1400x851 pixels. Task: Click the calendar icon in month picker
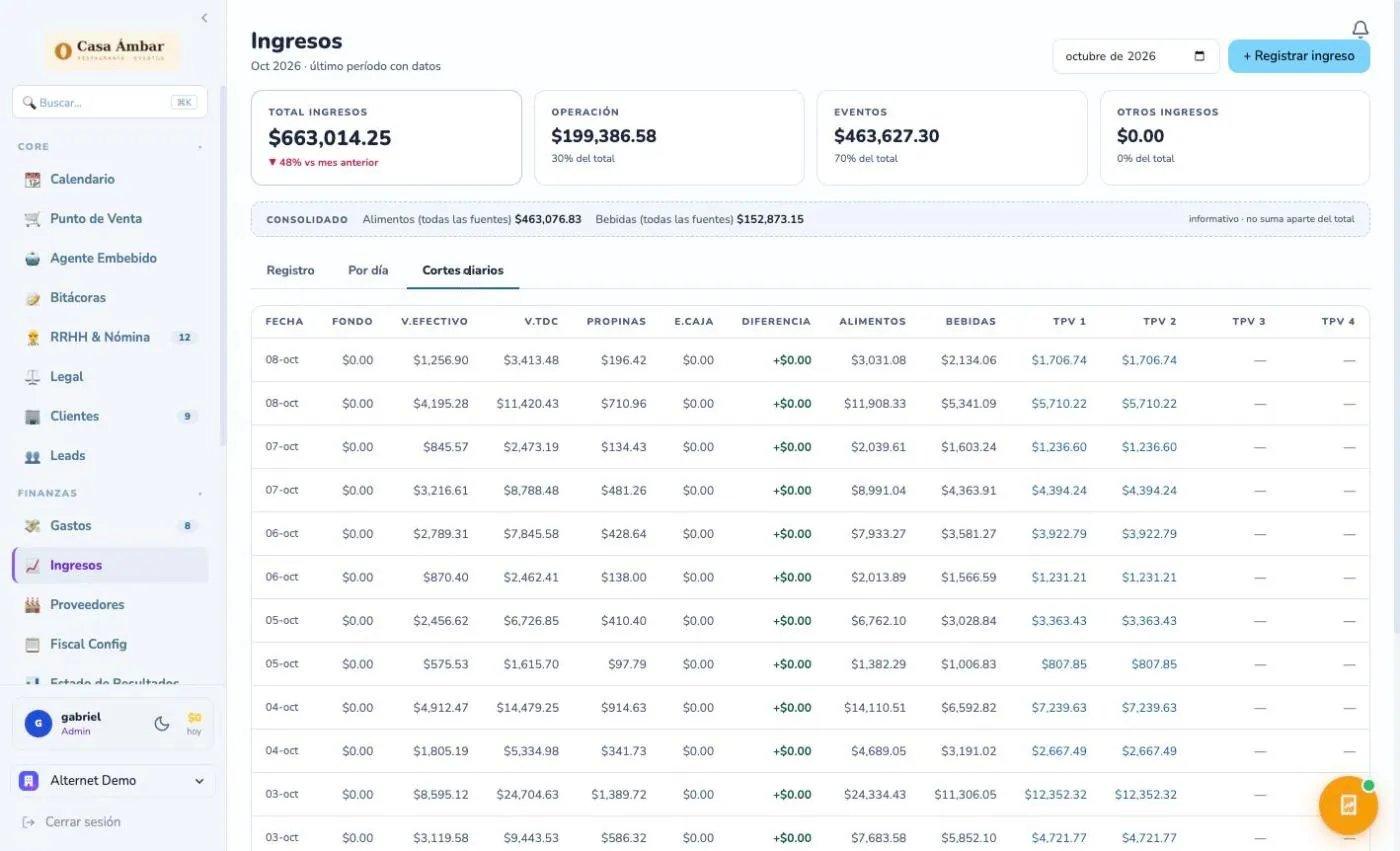1200,56
